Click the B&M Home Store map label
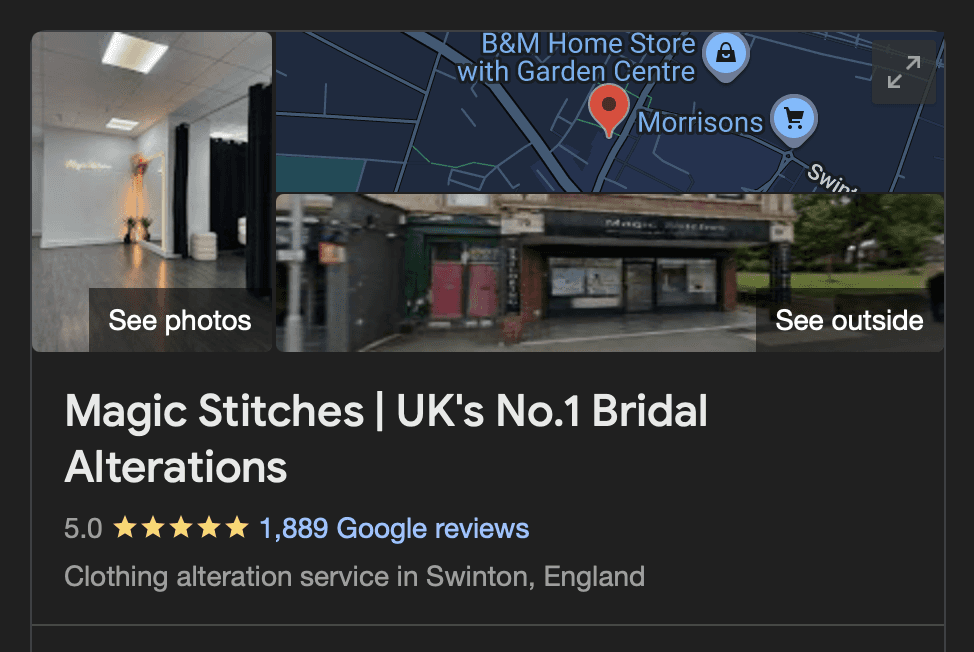Viewport: 974px width, 652px height. tap(576, 57)
